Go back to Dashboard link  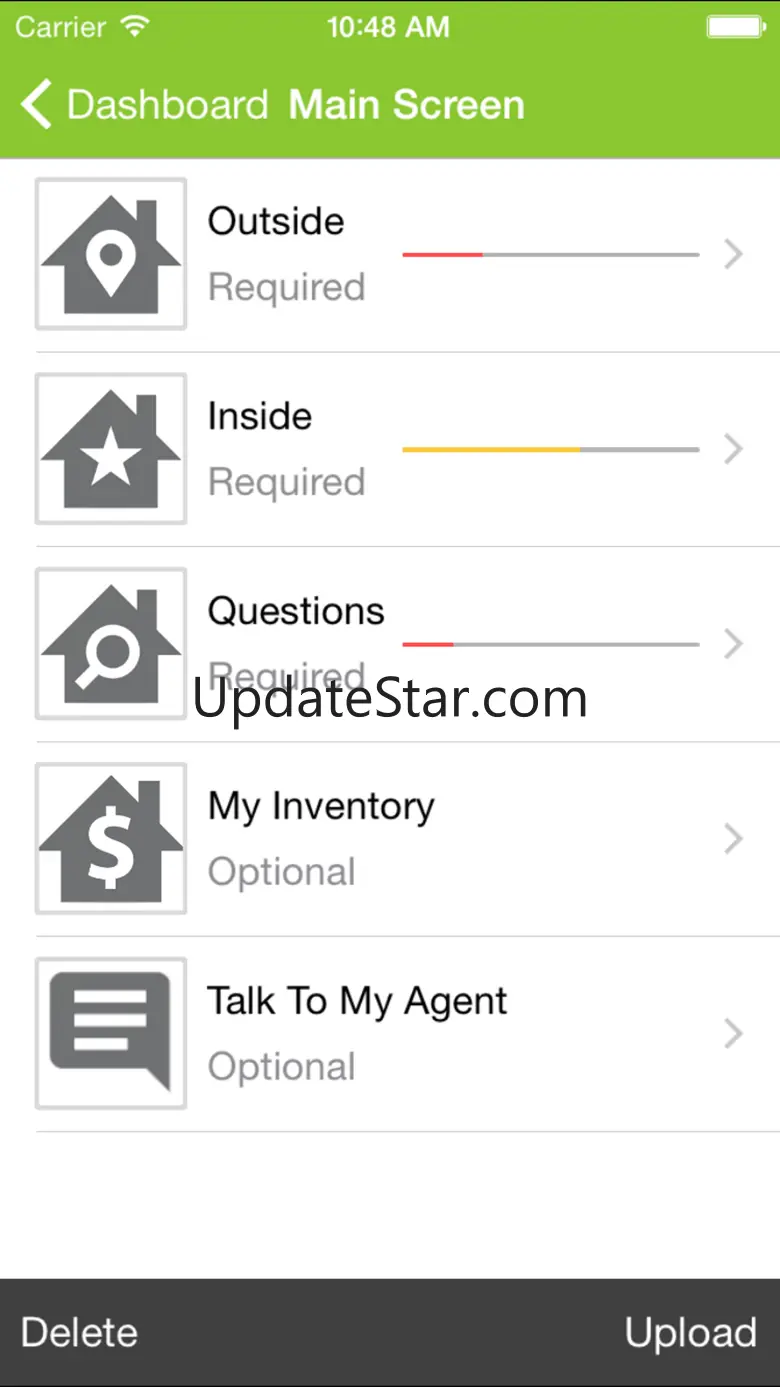click(x=168, y=105)
